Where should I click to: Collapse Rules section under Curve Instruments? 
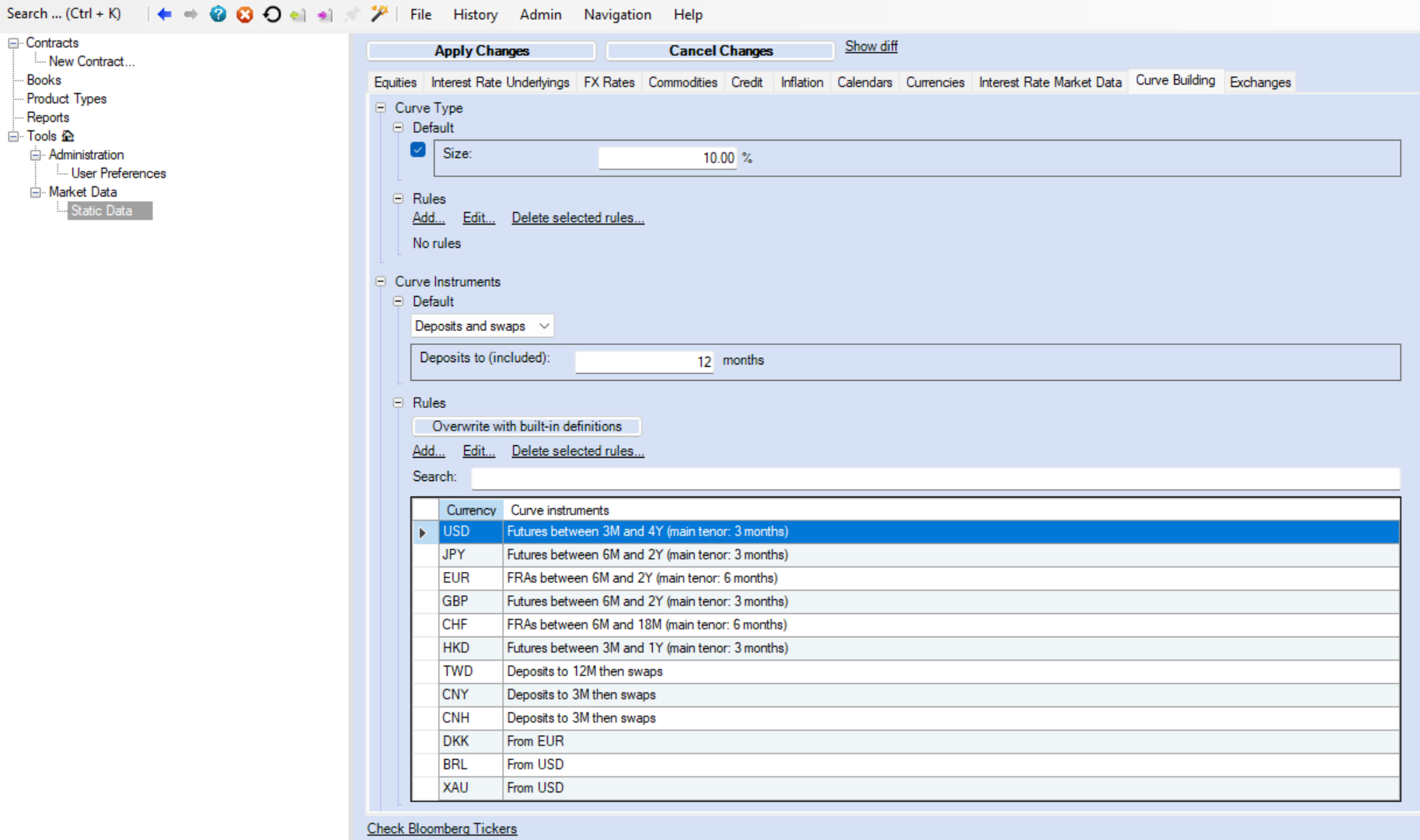pyautogui.click(x=399, y=403)
